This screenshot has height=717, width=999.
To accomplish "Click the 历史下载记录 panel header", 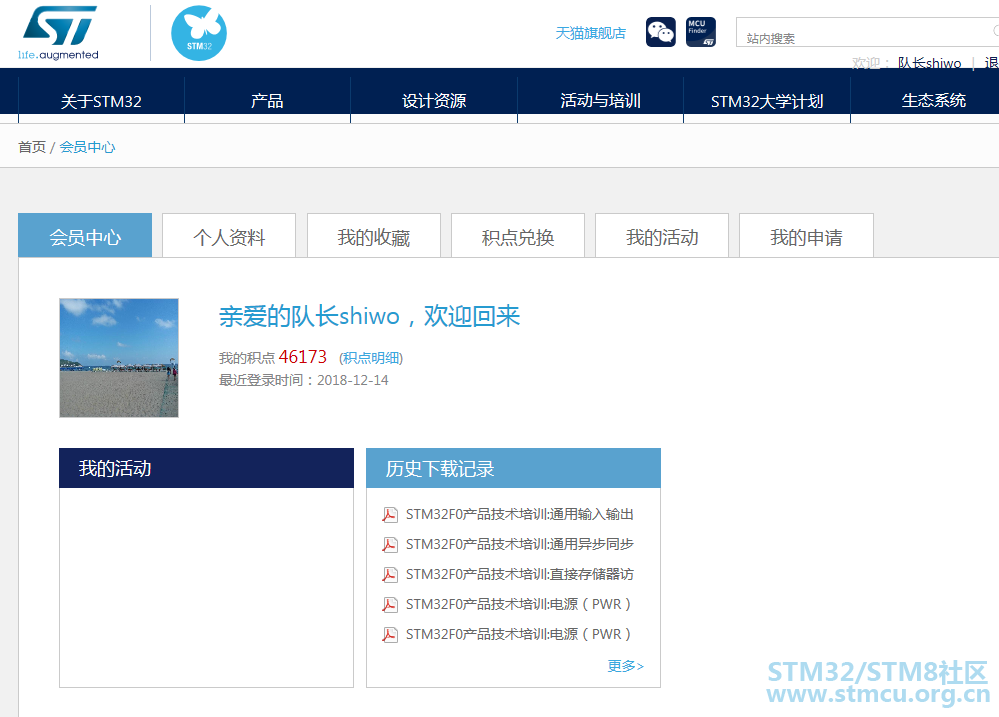I will (x=513, y=468).
